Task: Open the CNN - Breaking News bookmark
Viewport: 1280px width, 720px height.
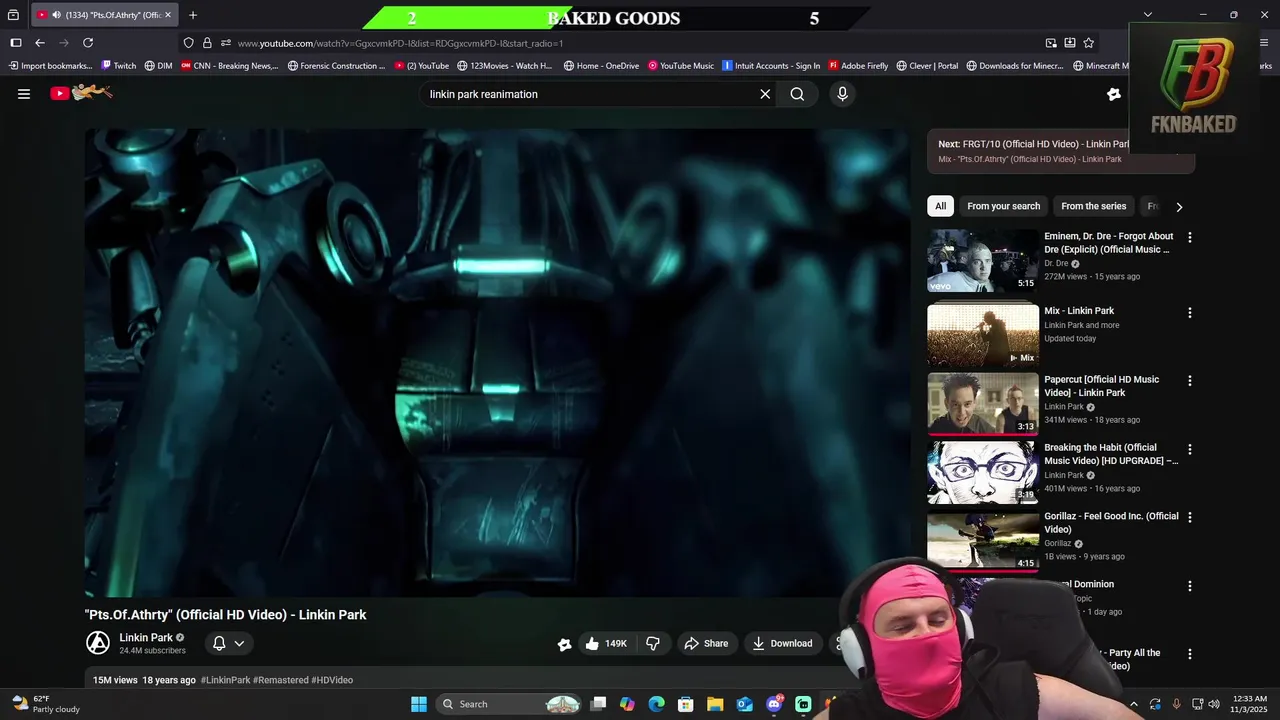Action: [230, 66]
